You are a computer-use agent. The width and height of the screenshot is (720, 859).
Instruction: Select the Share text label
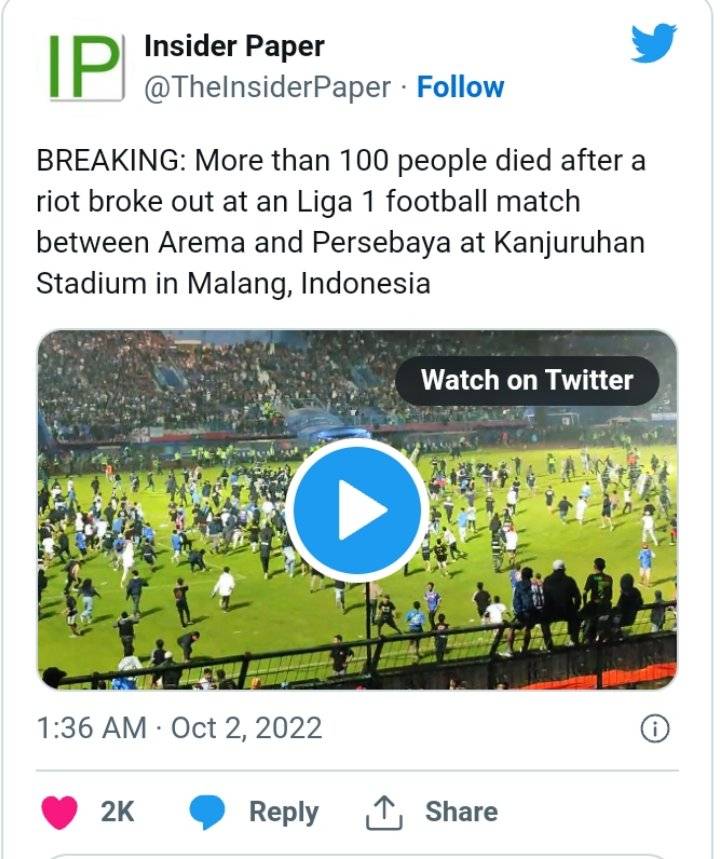pos(460,812)
